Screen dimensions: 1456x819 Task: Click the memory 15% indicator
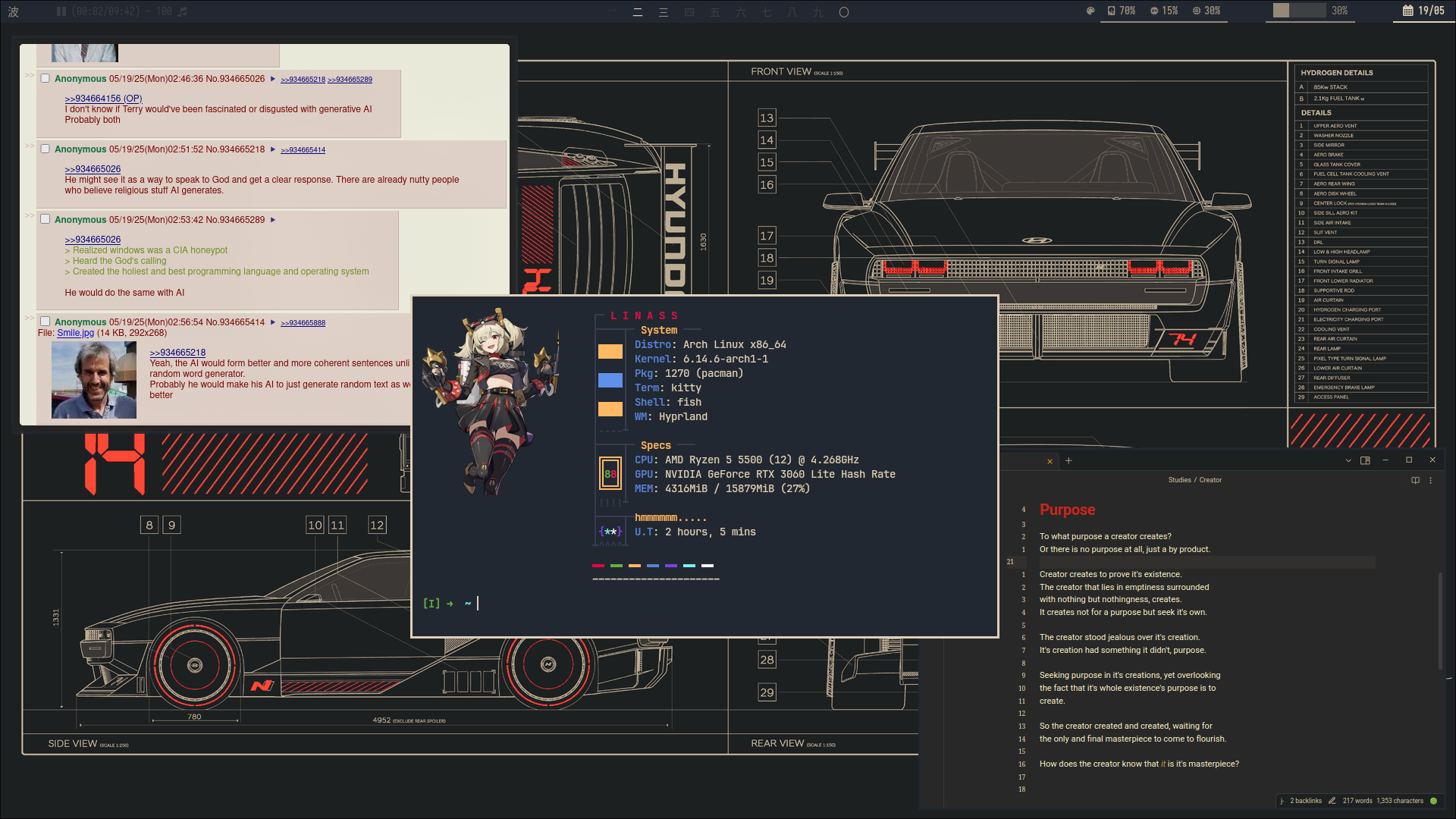point(1164,11)
